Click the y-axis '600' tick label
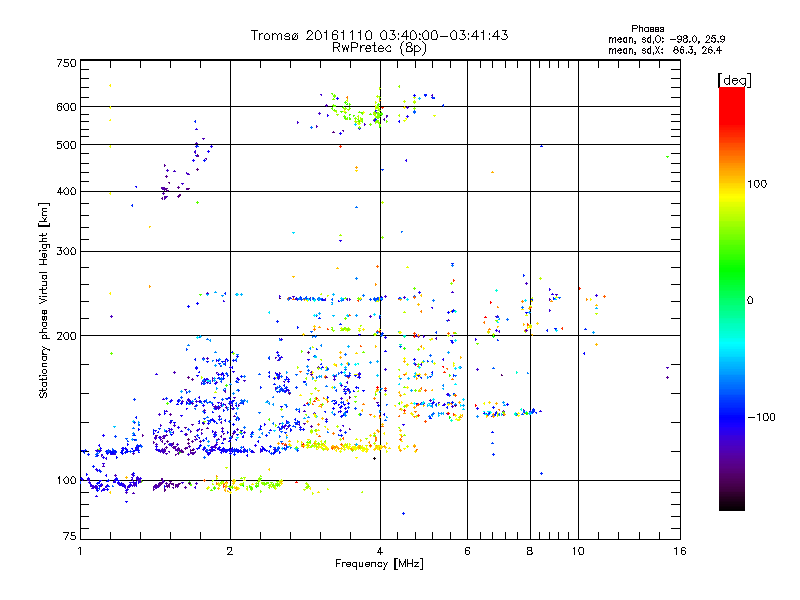 (x=66, y=107)
